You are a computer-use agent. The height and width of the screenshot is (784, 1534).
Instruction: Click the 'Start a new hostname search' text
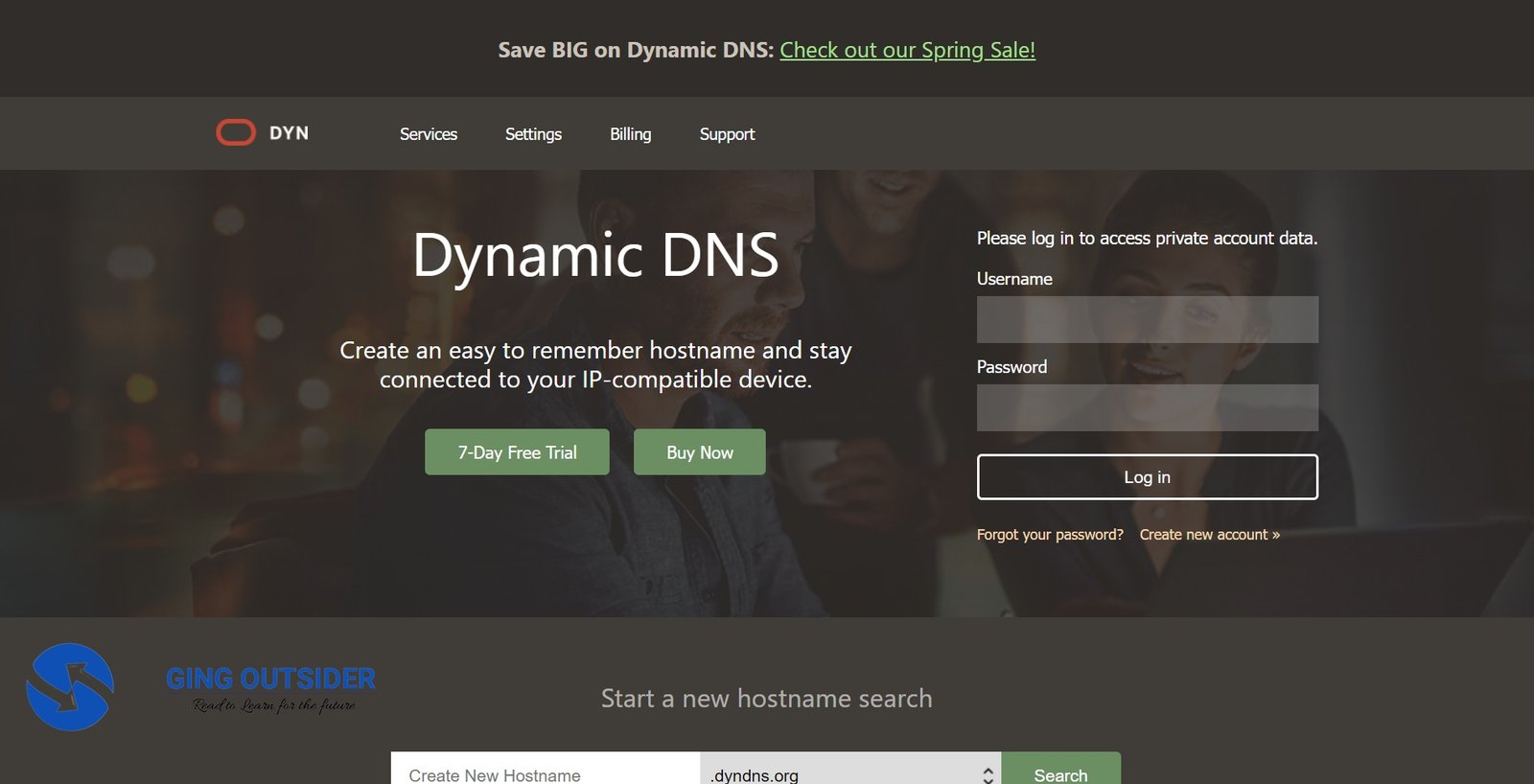[x=766, y=699]
